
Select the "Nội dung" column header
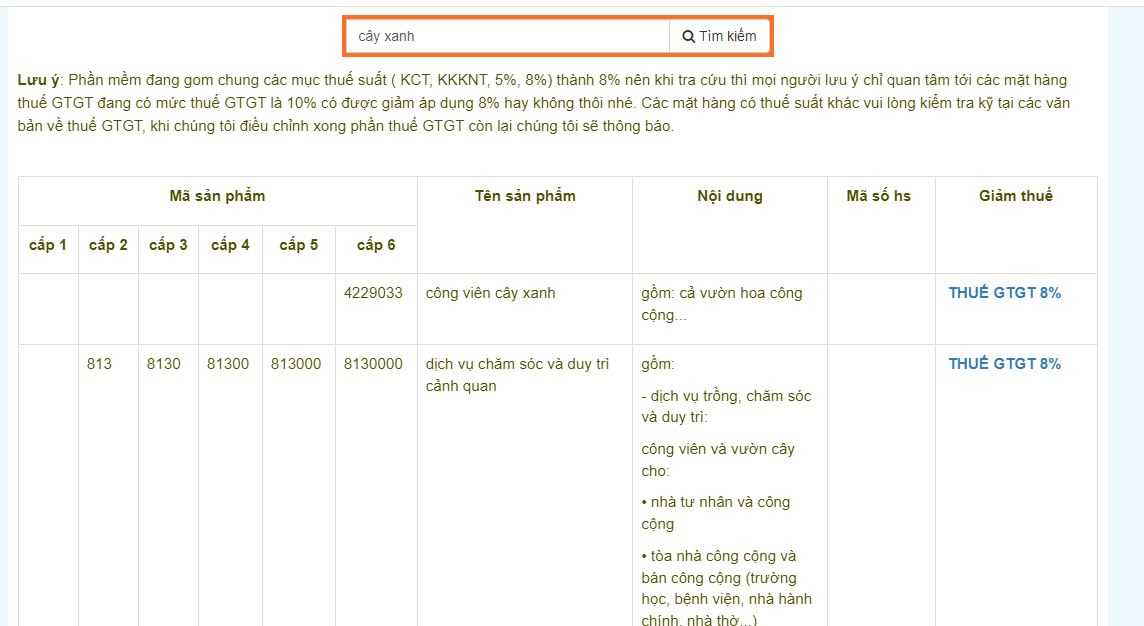click(x=729, y=196)
